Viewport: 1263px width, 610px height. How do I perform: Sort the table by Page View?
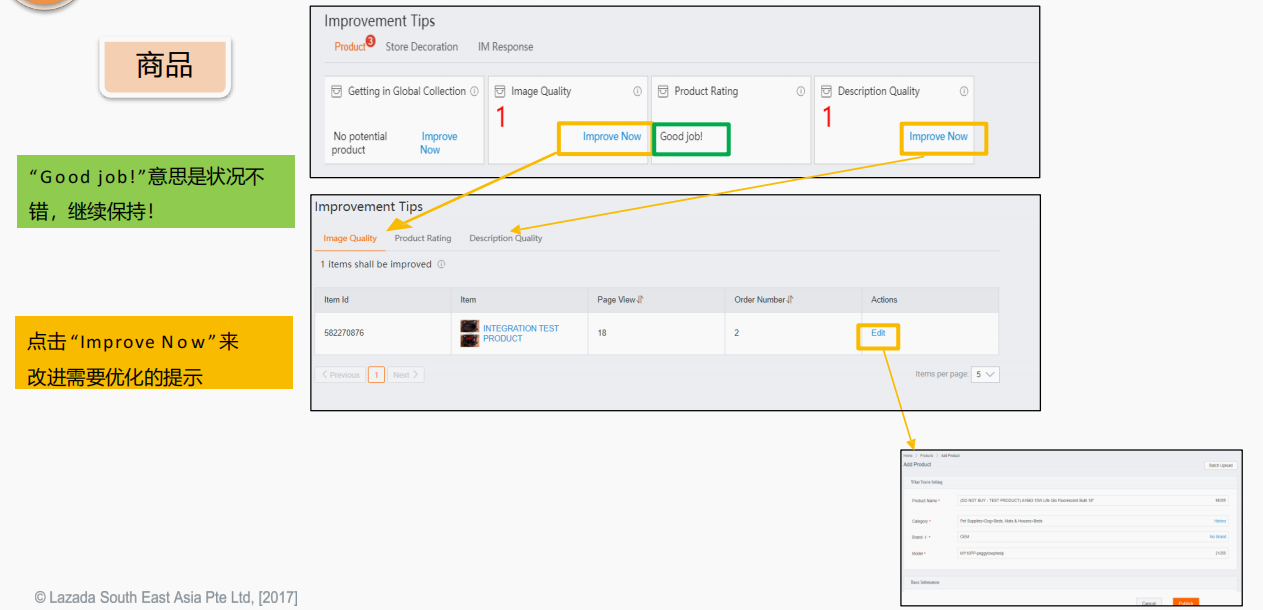(640, 299)
